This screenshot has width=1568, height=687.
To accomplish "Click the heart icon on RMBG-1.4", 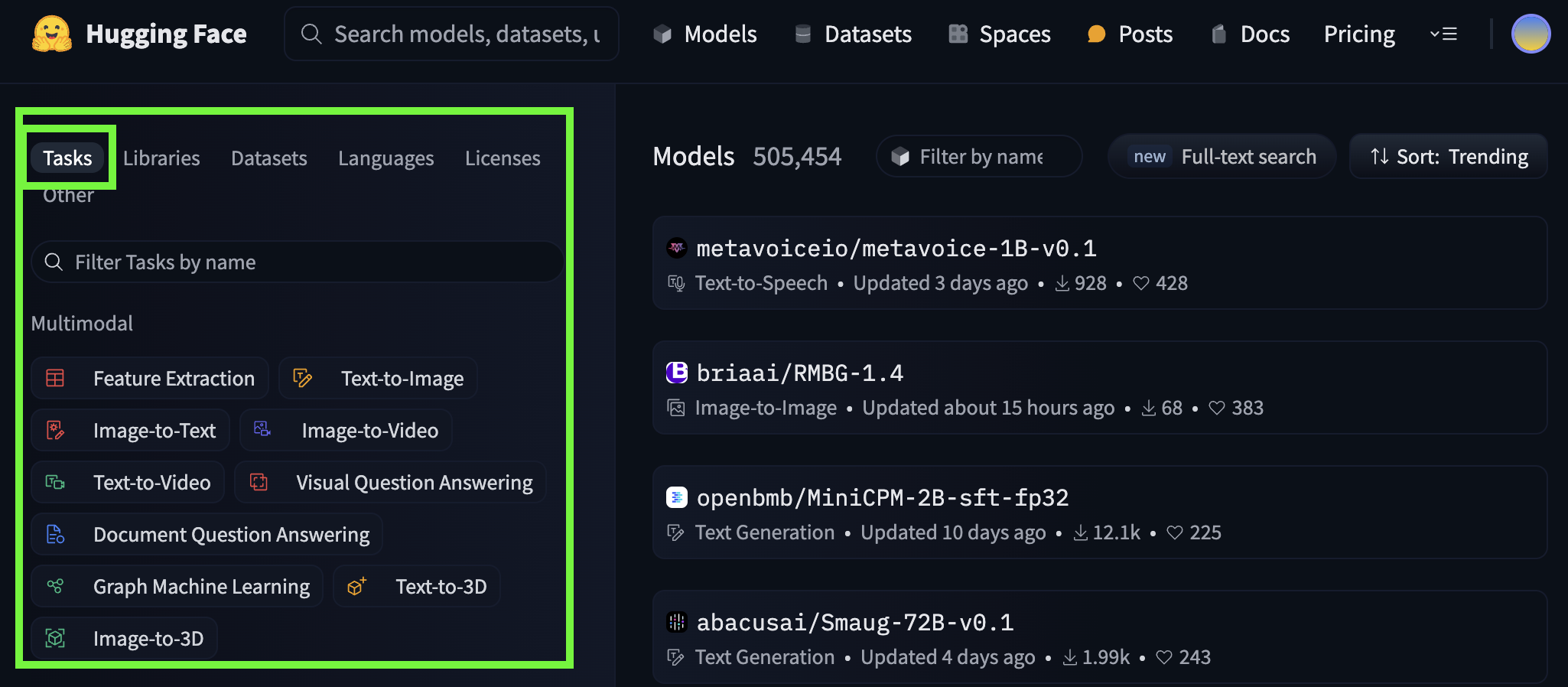I will (1217, 408).
